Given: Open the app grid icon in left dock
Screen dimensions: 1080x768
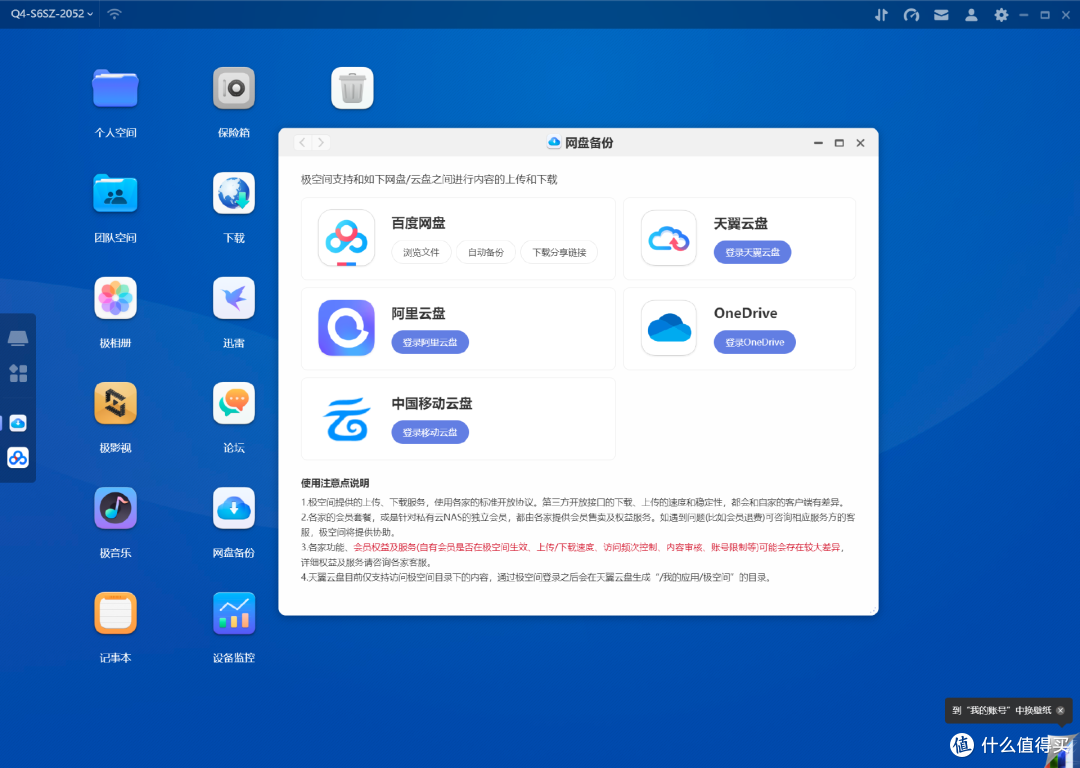Looking at the screenshot, I should pos(18,373).
